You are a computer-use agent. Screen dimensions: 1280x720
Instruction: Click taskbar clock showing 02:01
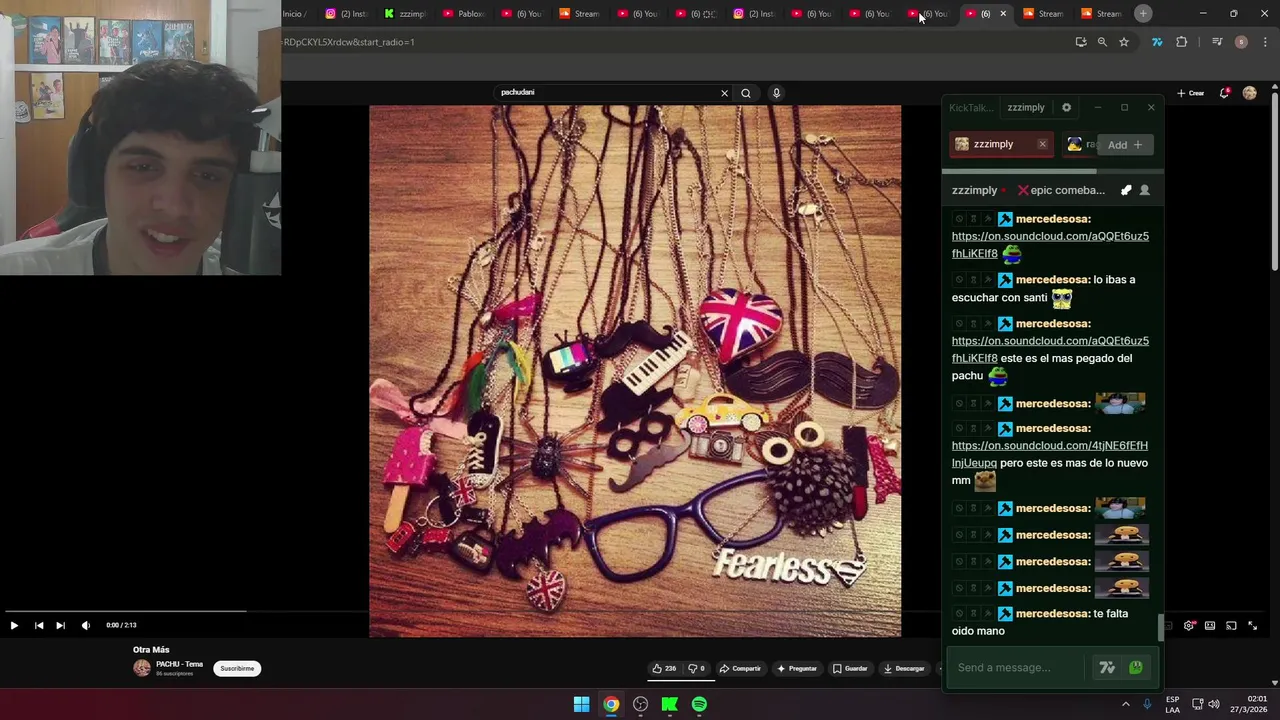tap(1249, 704)
